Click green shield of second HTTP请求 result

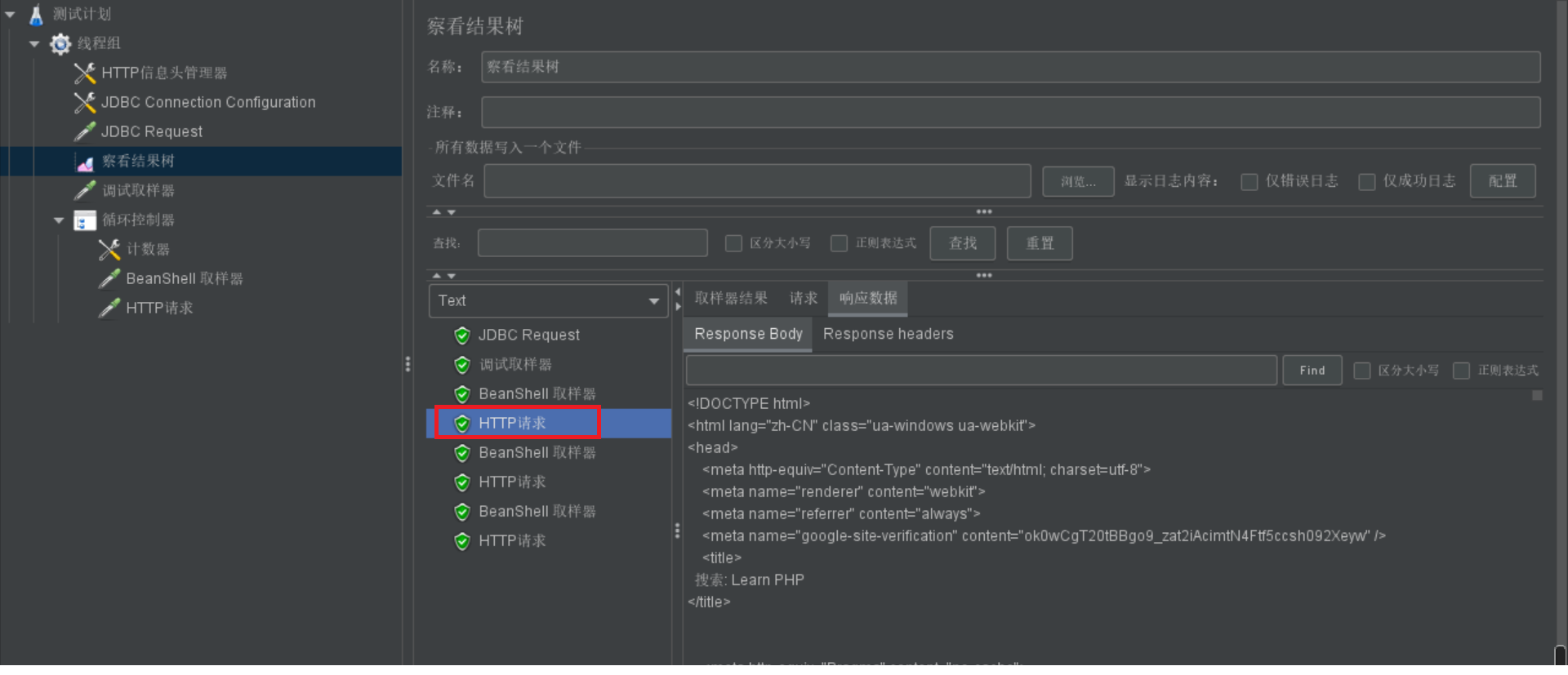(462, 482)
